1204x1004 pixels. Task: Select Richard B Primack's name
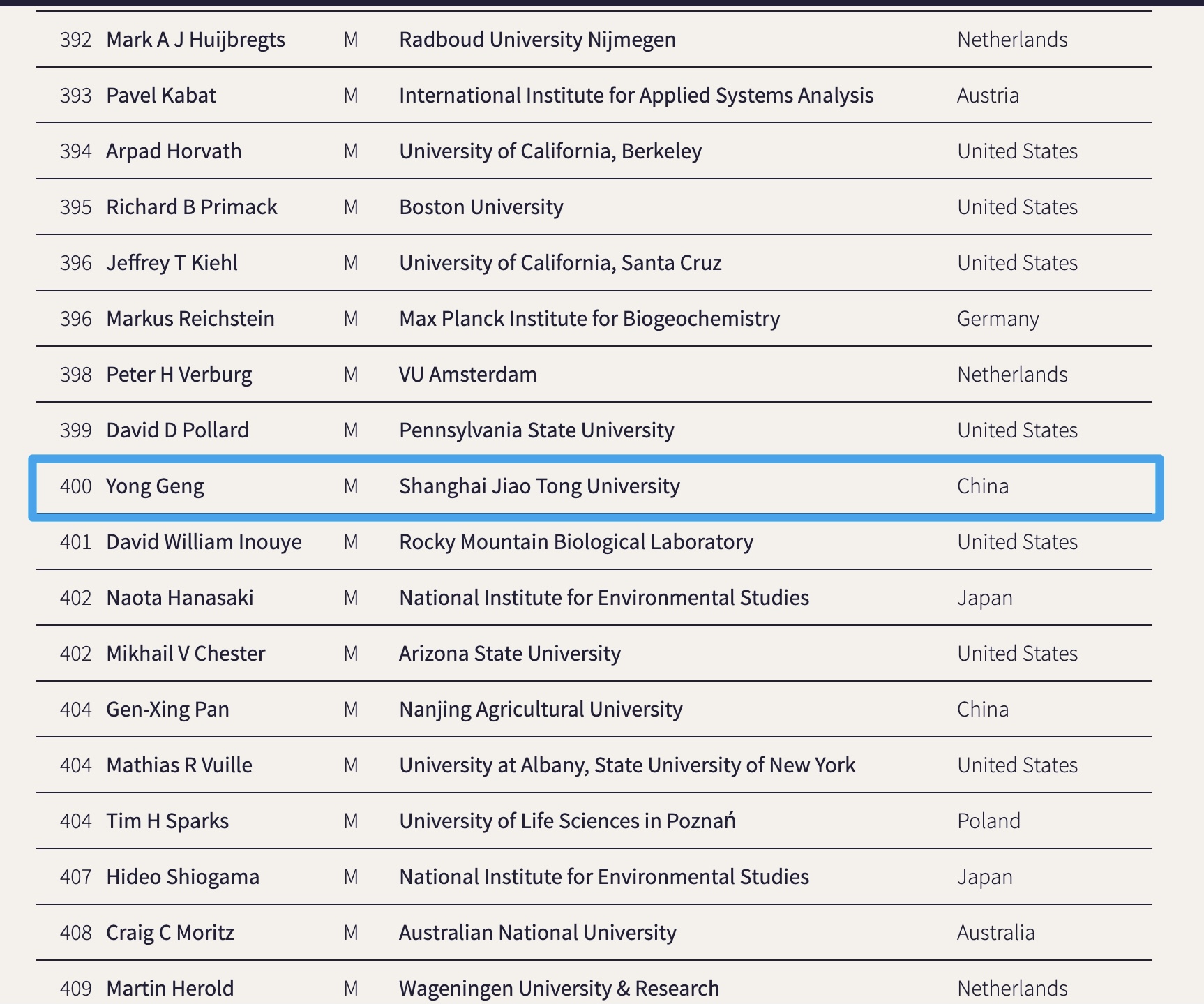click(192, 207)
